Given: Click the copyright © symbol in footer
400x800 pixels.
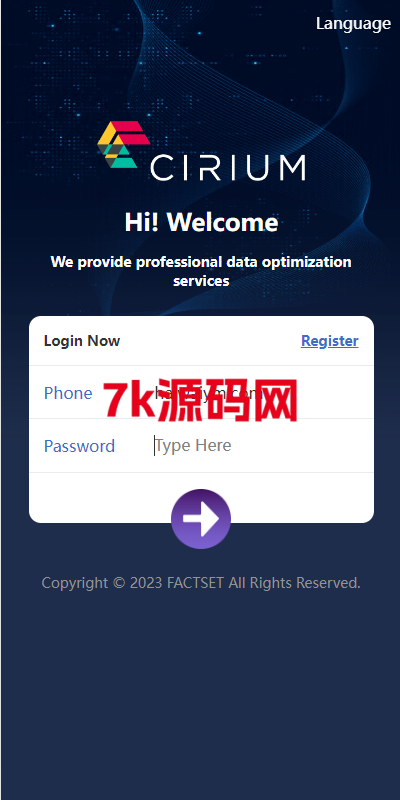Looking at the screenshot, I should click(x=118, y=583).
